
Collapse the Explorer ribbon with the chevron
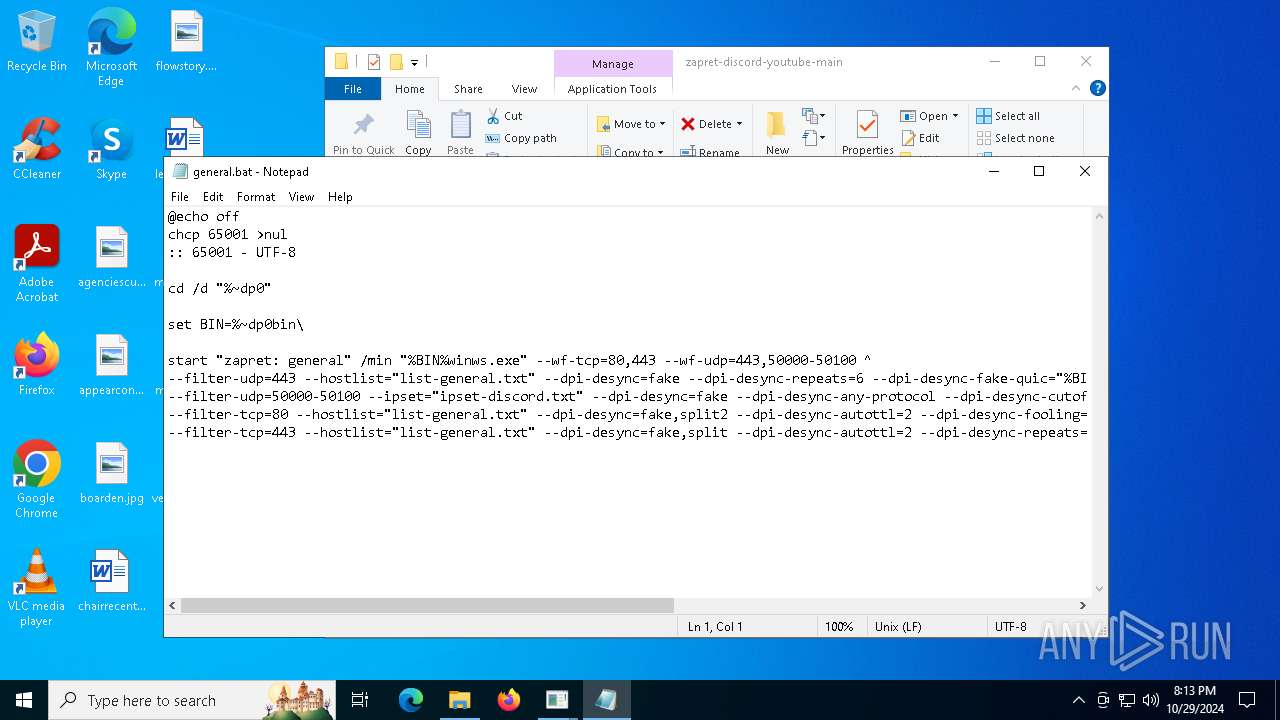point(1077,88)
